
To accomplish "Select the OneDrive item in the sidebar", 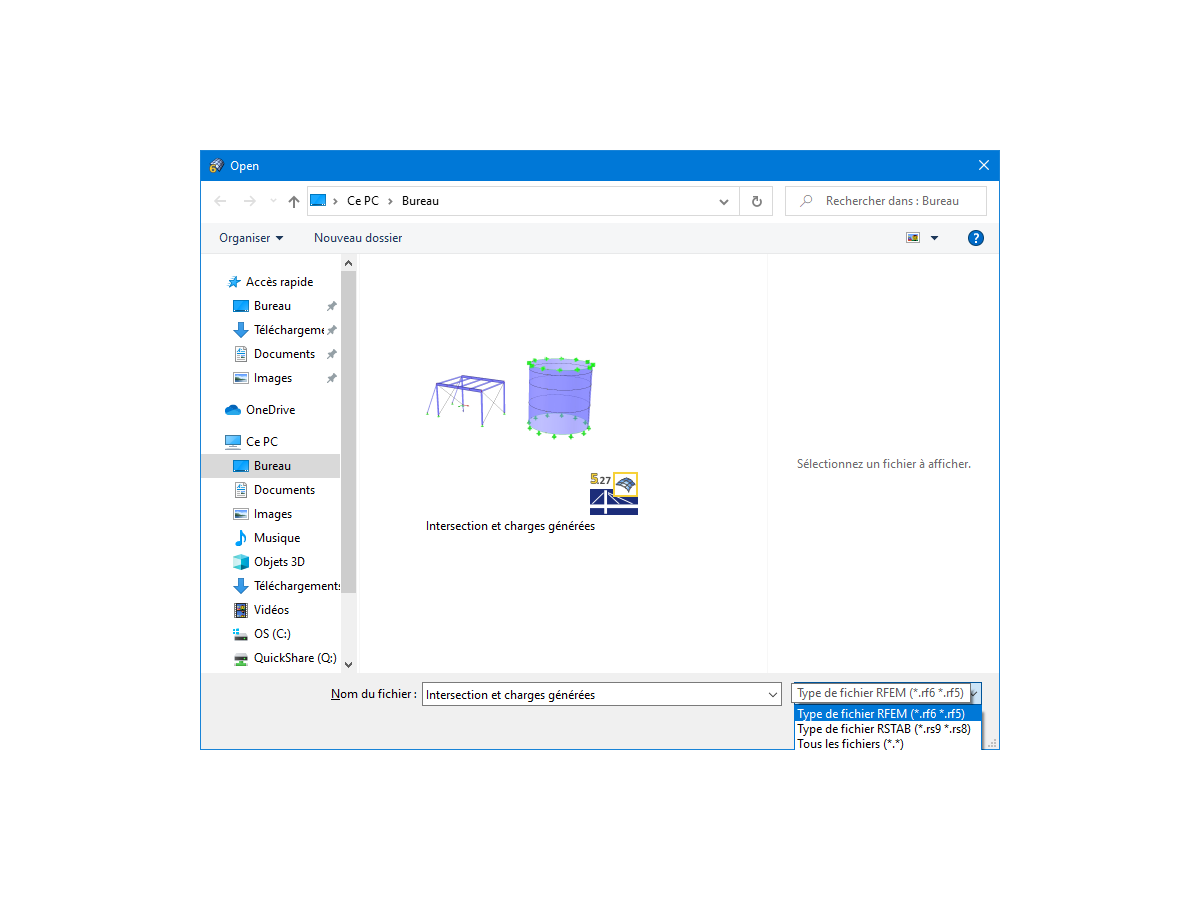I will (x=271, y=410).
